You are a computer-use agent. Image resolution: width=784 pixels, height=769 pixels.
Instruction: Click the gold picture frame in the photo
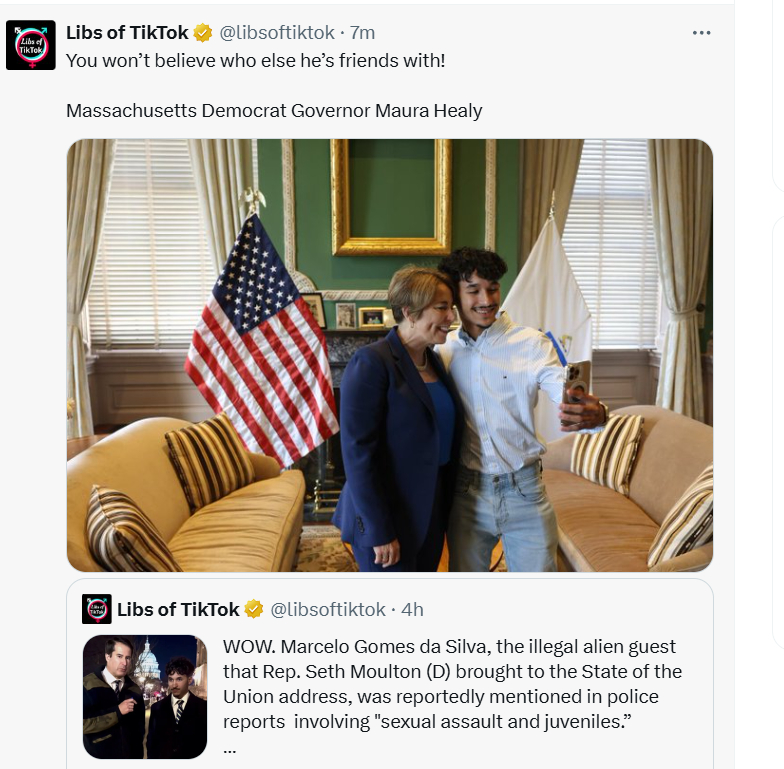[391, 200]
